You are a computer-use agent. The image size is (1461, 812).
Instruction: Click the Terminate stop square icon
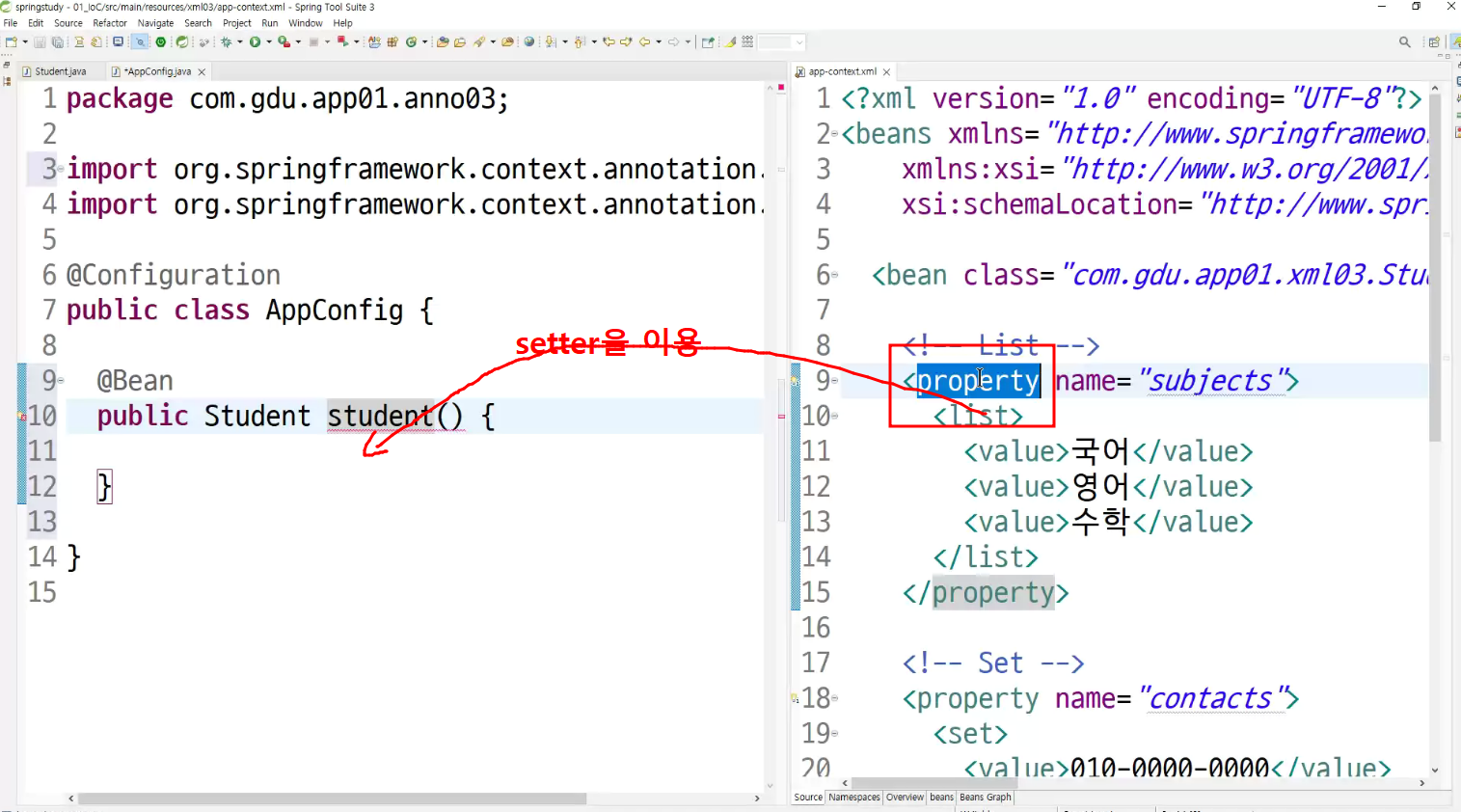(x=313, y=41)
